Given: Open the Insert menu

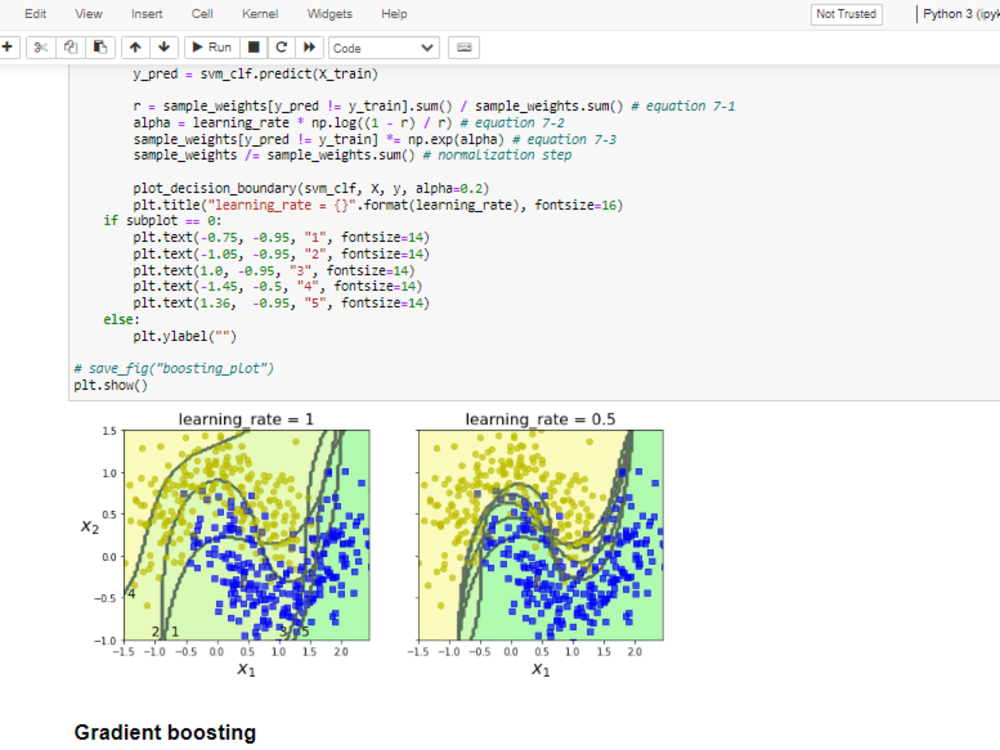Looking at the screenshot, I should (x=147, y=14).
